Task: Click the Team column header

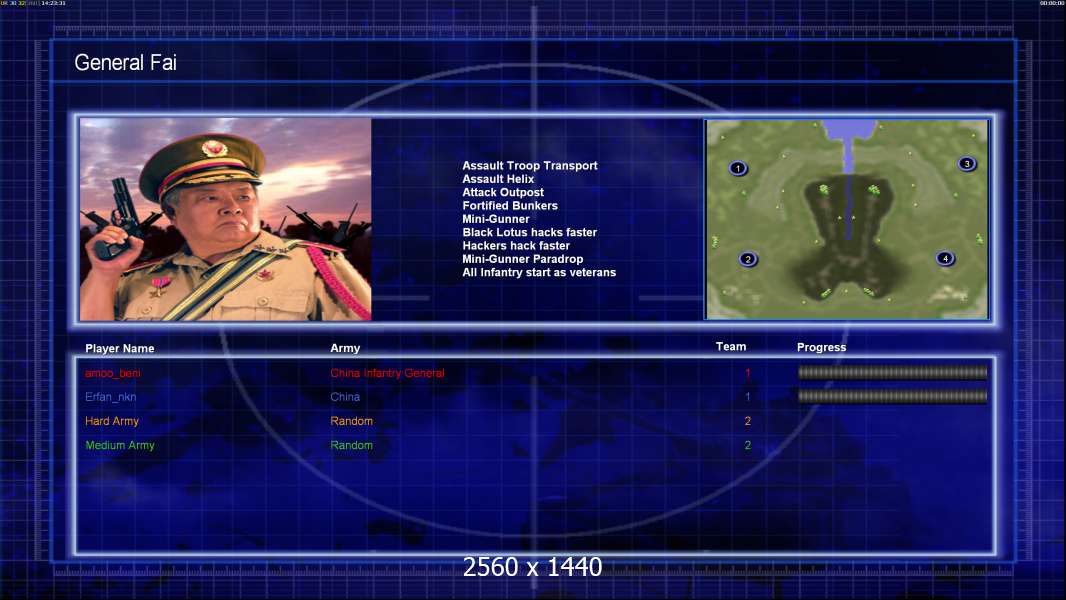Action: coord(731,347)
